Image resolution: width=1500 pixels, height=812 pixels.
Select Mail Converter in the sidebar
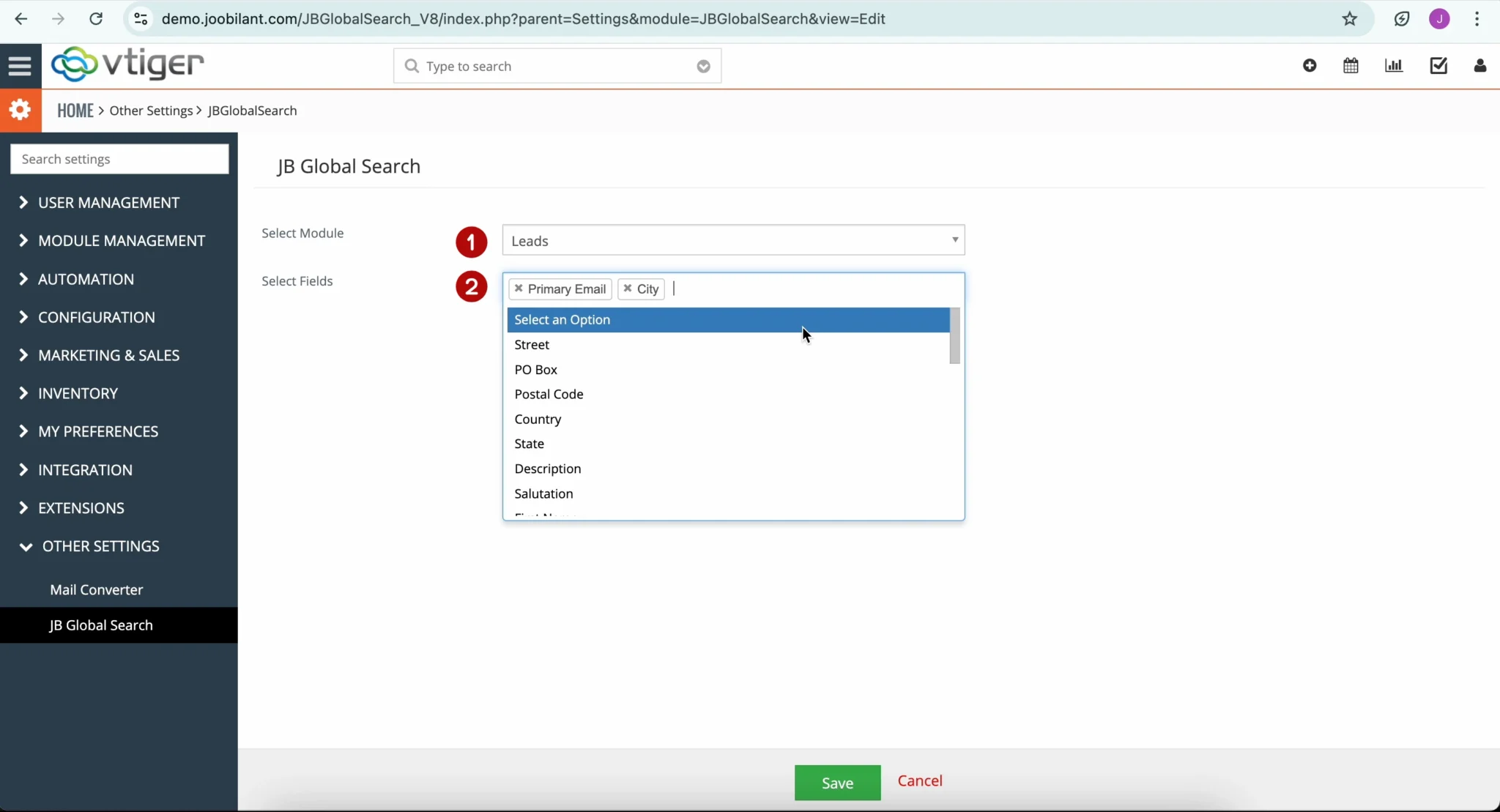(x=96, y=589)
